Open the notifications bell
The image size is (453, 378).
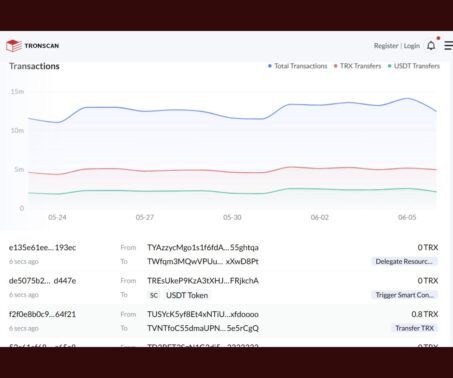[x=431, y=46]
